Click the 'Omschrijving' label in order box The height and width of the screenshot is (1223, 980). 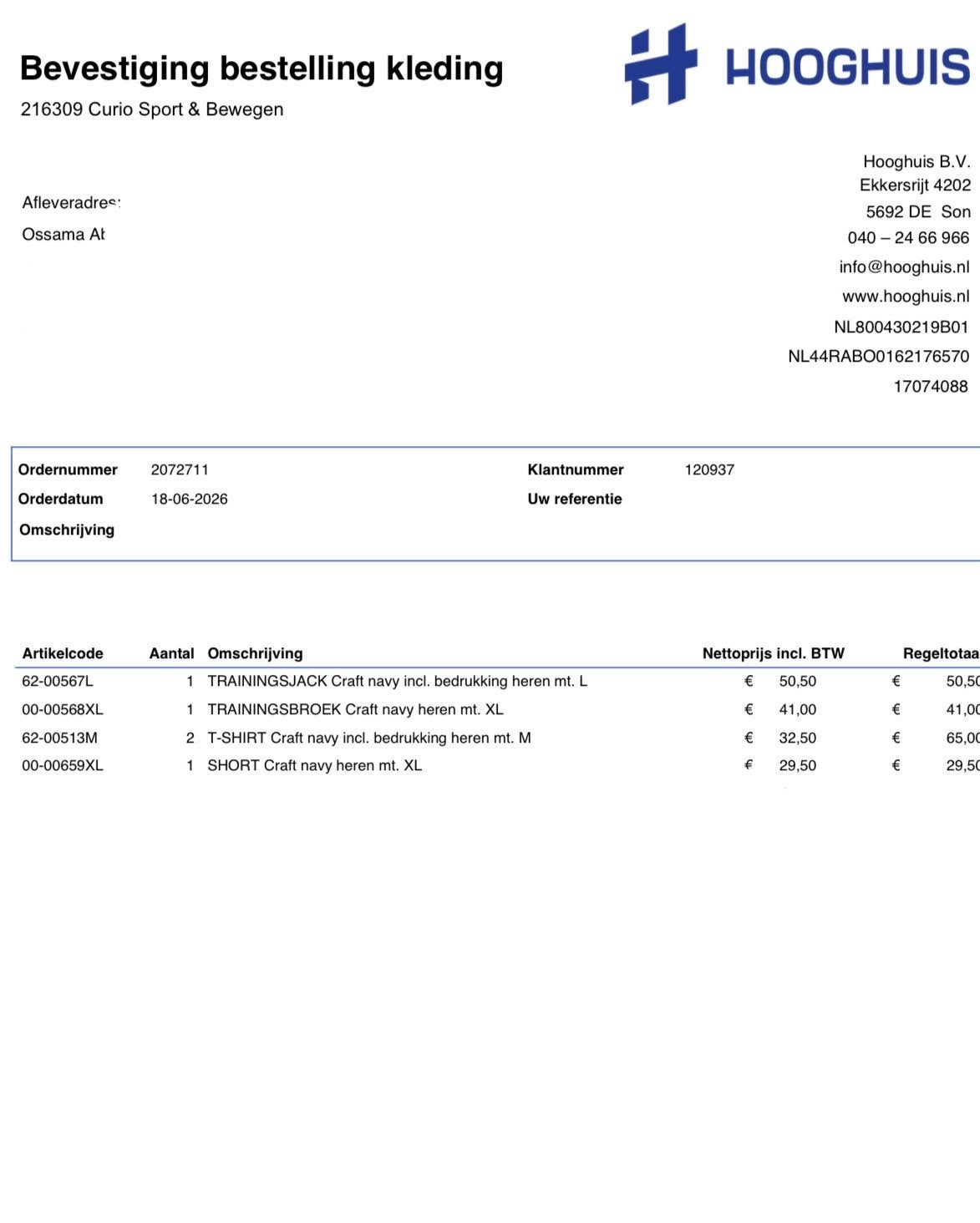[x=67, y=530]
